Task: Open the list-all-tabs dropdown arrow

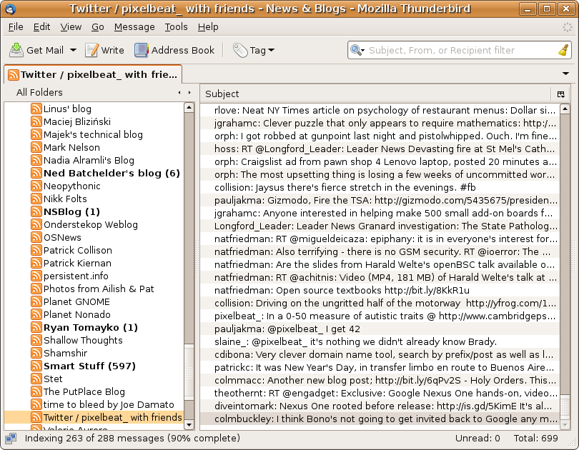Action: (x=565, y=73)
